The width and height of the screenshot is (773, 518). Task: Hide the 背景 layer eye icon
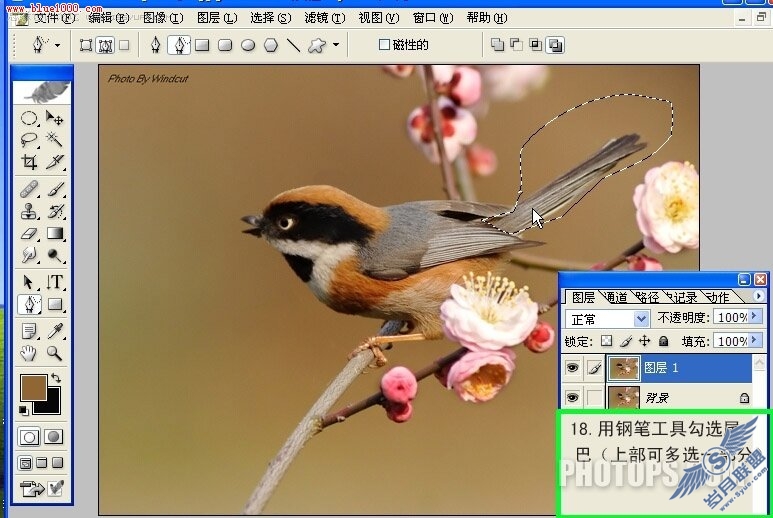click(572, 397)
